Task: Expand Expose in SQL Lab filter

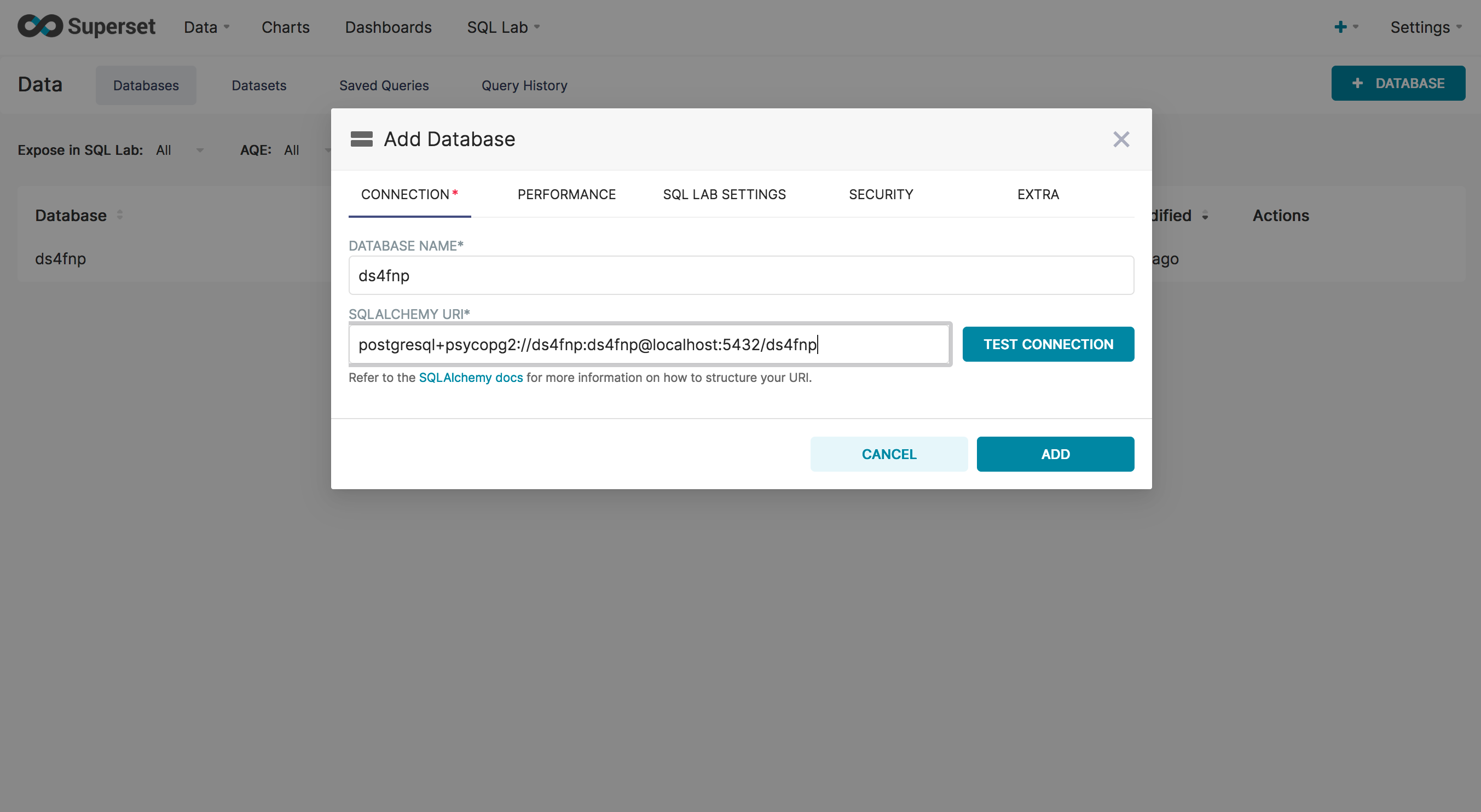Action: click(x=179, y=150)
